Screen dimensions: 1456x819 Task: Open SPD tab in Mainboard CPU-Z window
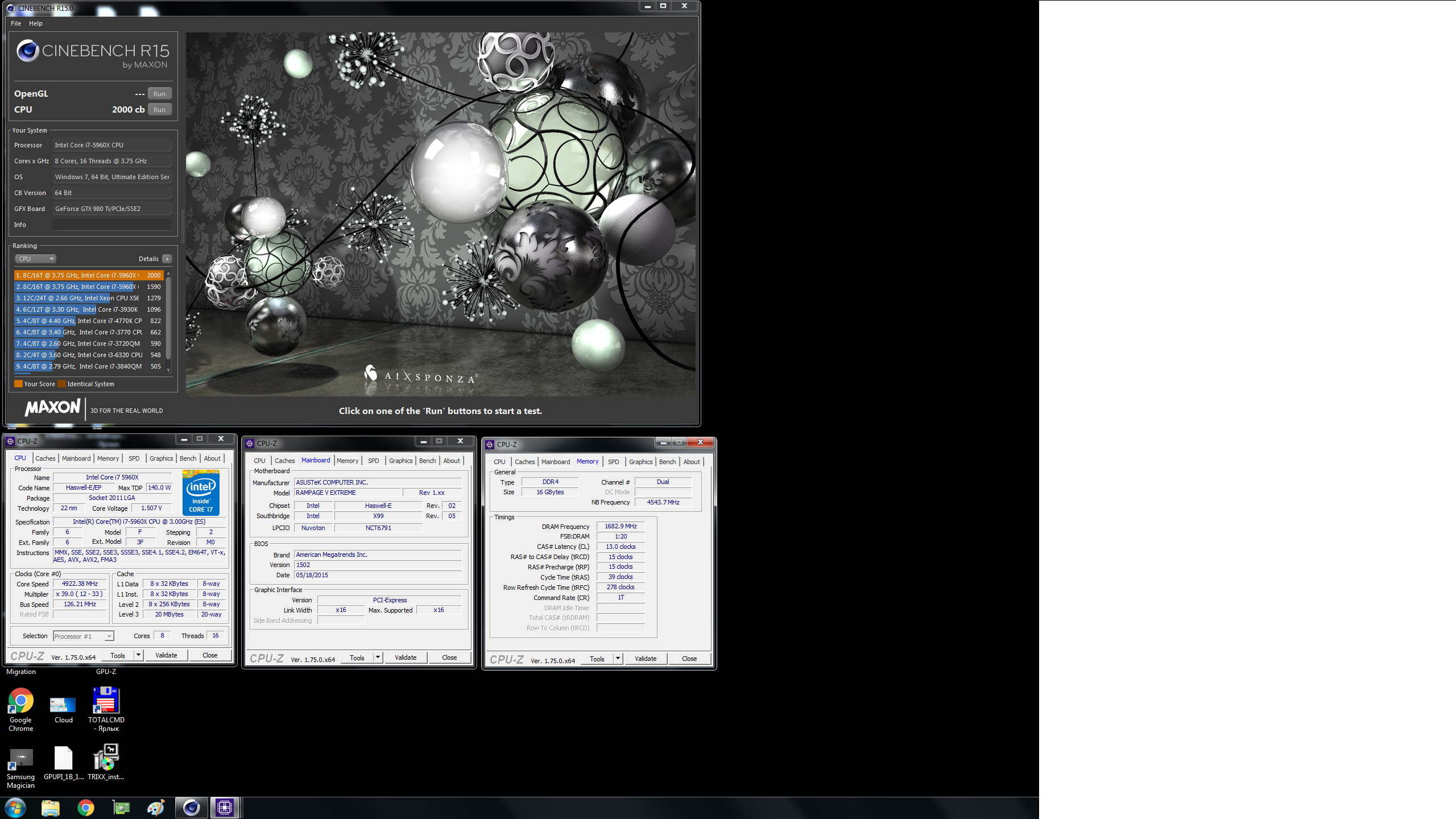(x=374, y=461)
